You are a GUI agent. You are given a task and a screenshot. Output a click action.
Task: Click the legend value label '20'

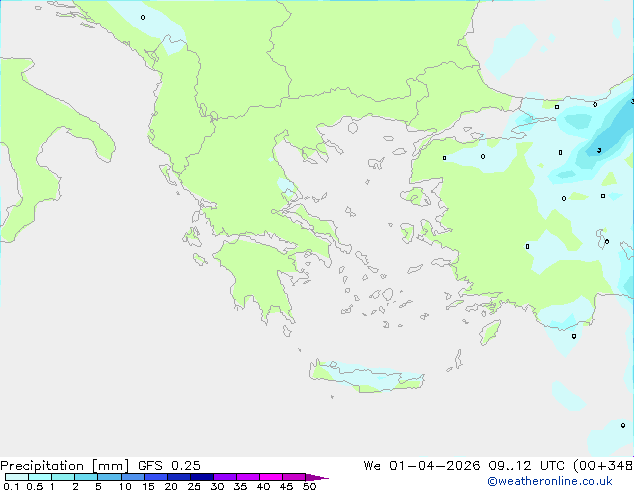tap(171, 486)
